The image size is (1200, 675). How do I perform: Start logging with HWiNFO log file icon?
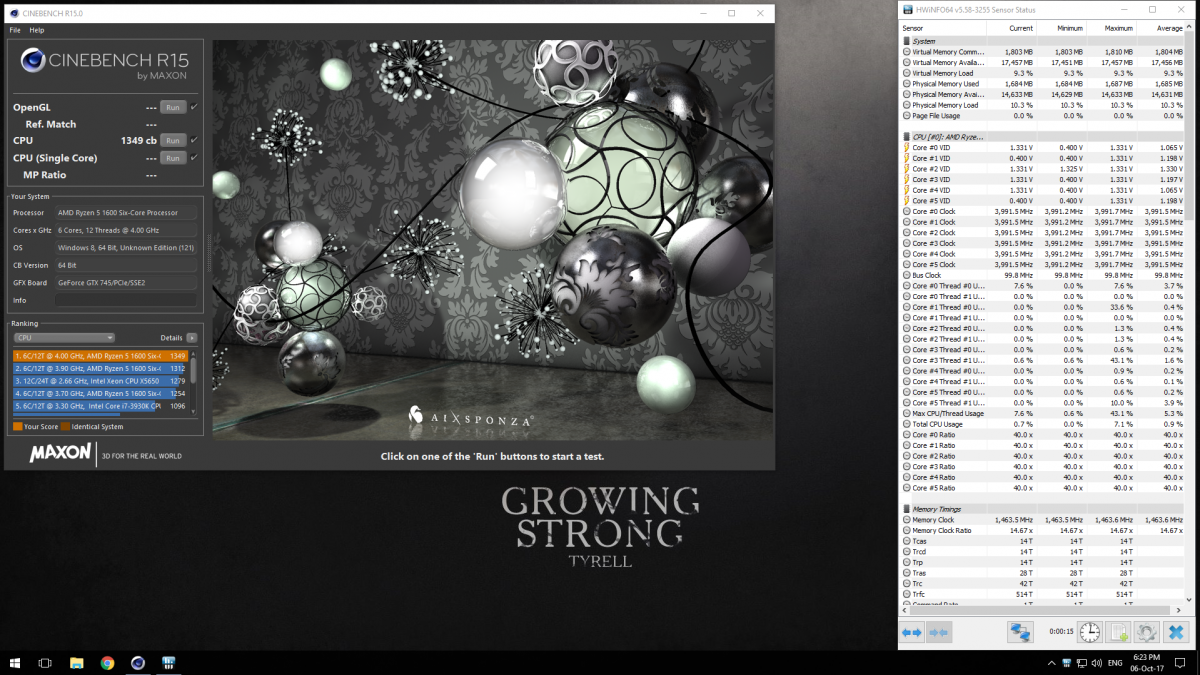pyautogui.click(x=1119, y=632)
